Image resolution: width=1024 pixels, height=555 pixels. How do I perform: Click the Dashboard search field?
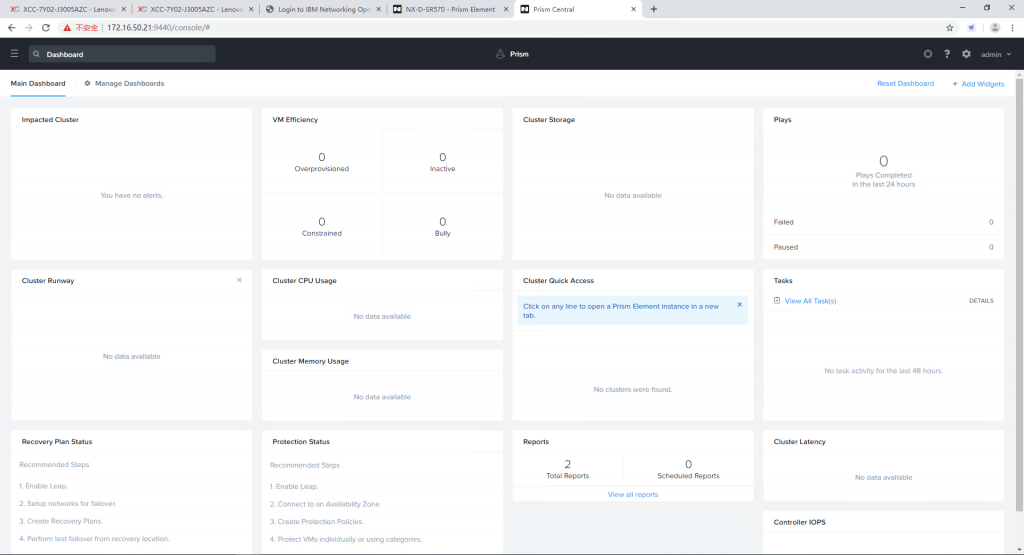point(121,54)
